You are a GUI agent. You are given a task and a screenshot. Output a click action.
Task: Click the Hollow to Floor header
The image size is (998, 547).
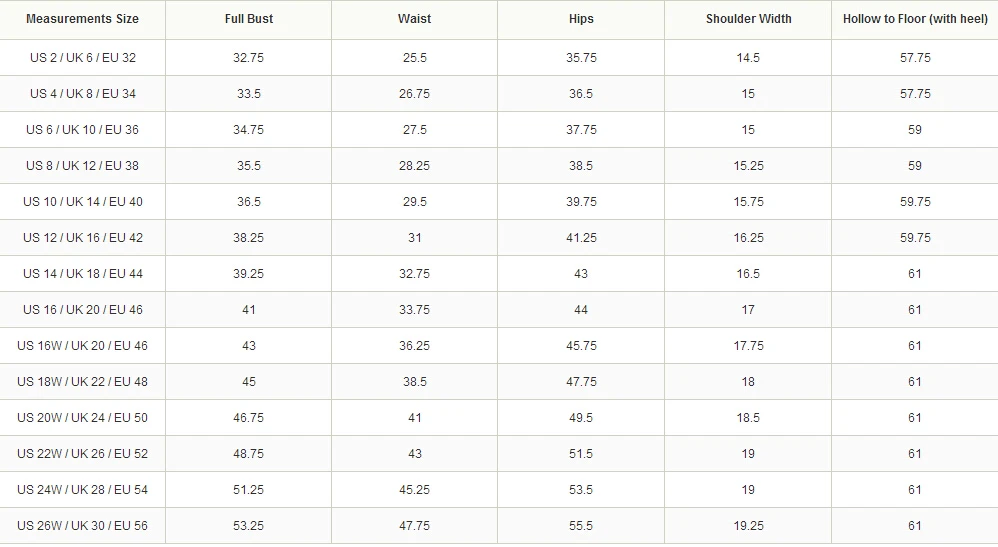[915, 19]
